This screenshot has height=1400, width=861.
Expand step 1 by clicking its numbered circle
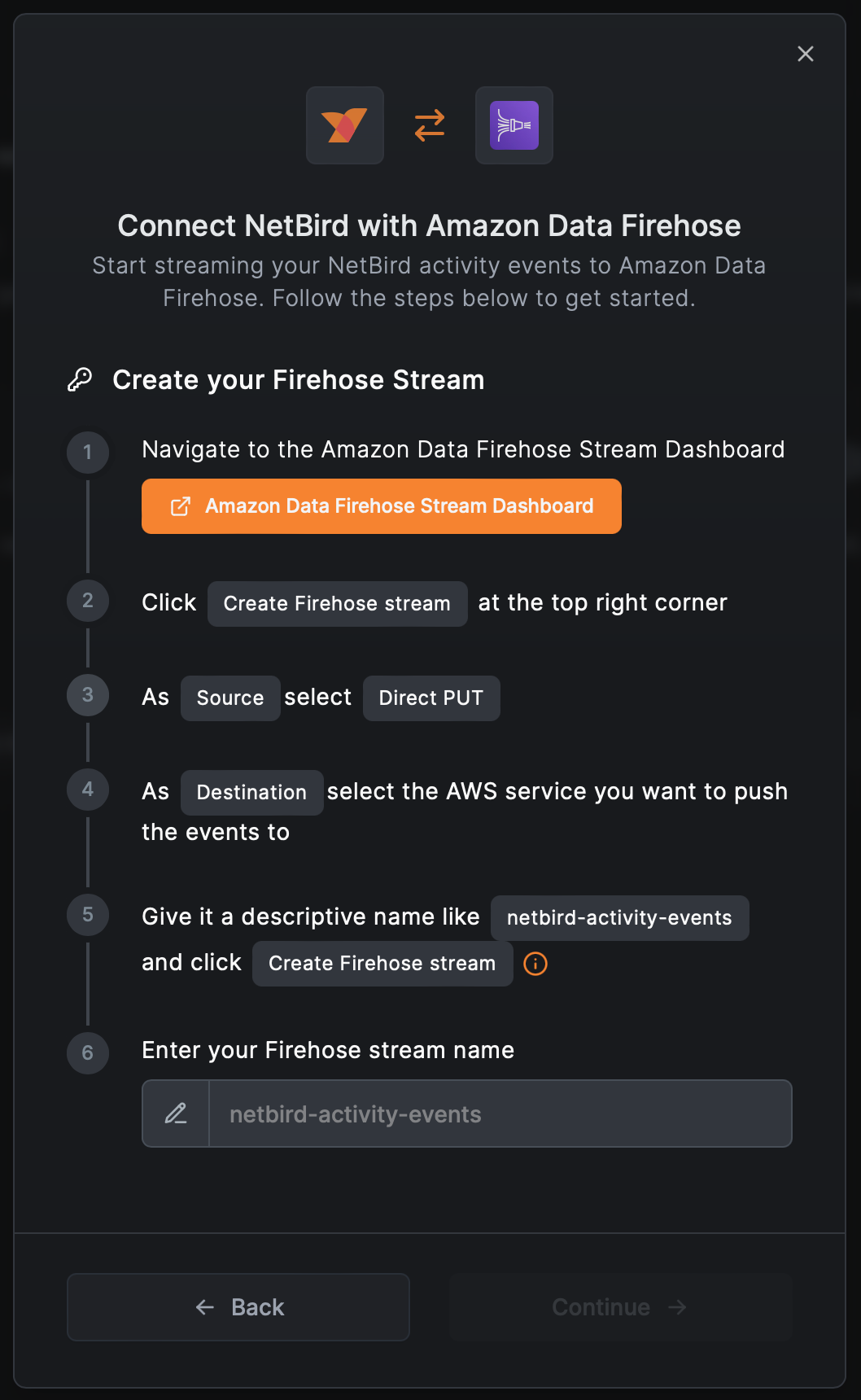(87, 453)
